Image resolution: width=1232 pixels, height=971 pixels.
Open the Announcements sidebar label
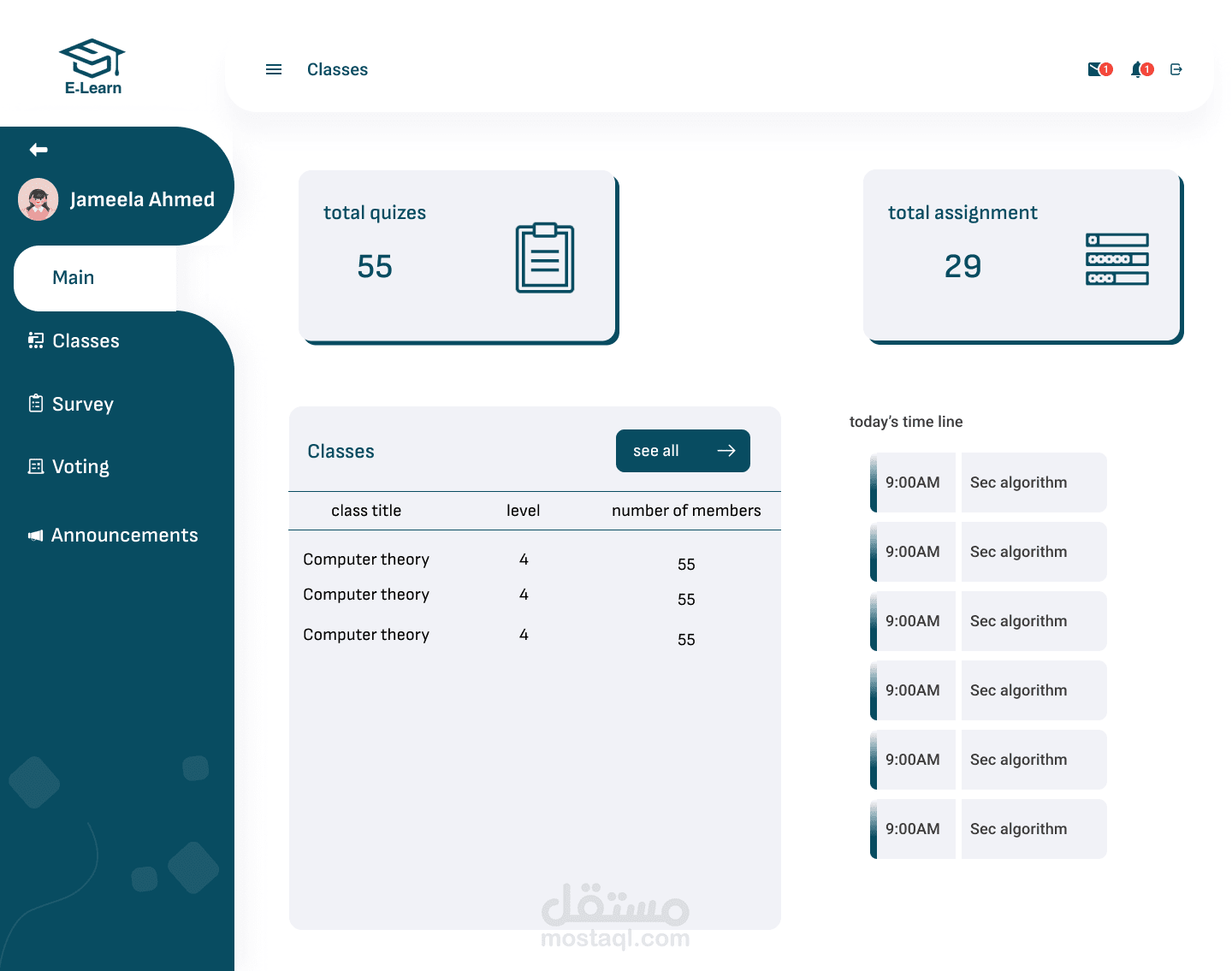click(x=125, y=536)
